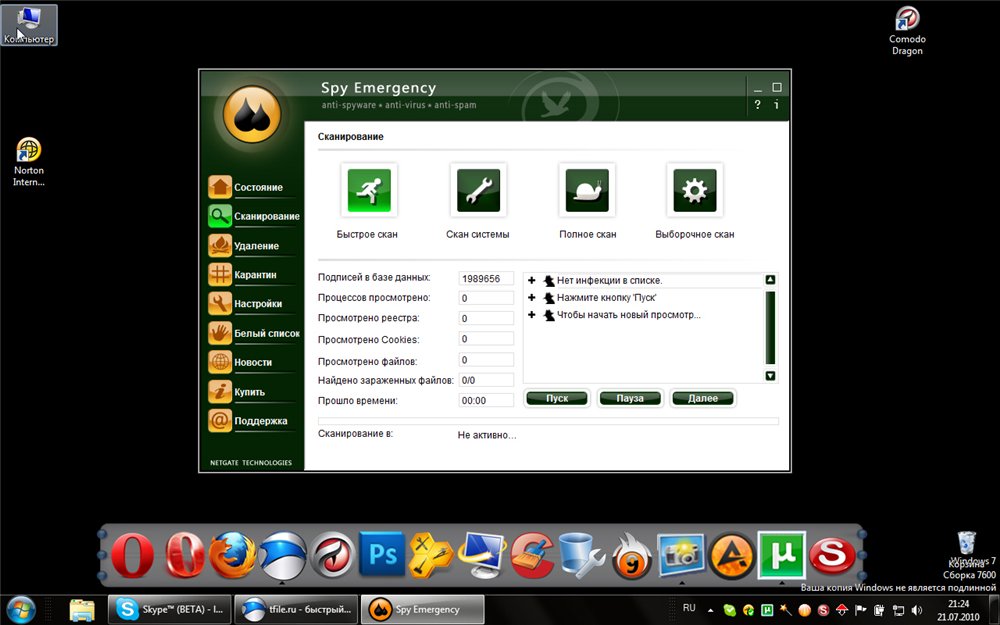Viewport: 1000px width, 625px height.
Task: Select the Корзина recycle bin desktop icon
Action: click(x=966, y=550)
